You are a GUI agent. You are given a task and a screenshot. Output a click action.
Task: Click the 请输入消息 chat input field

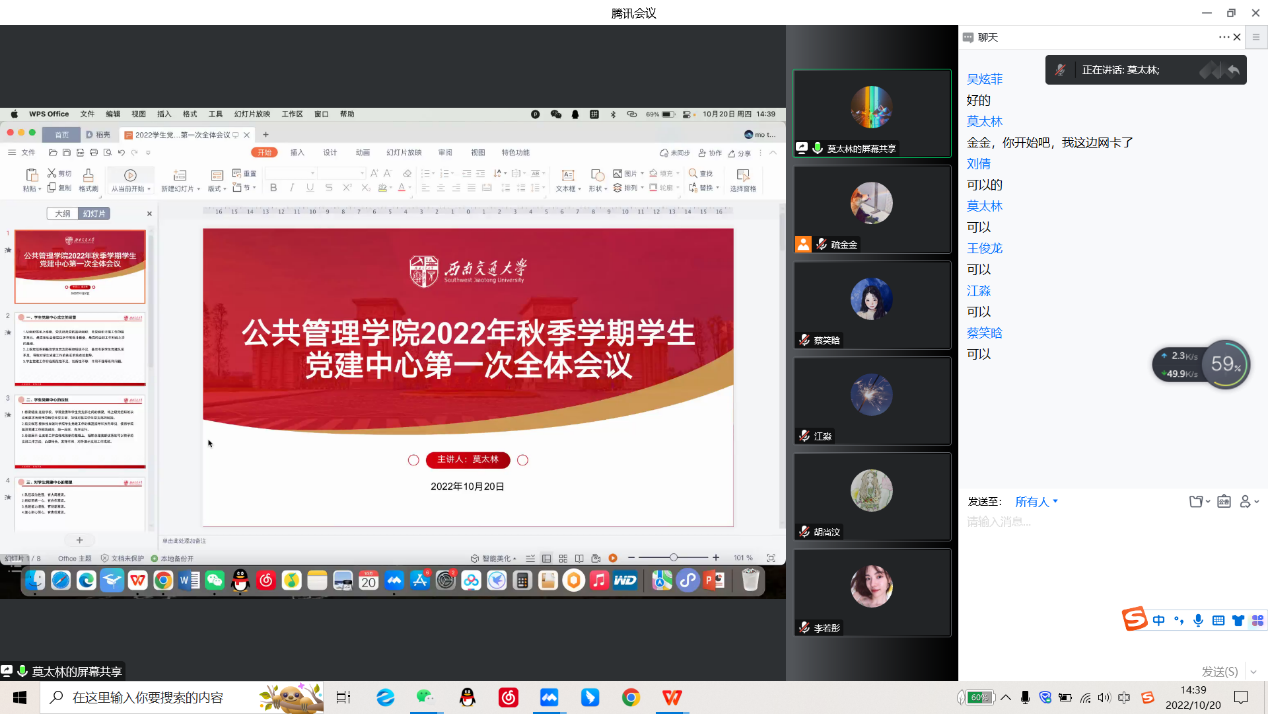[1100, 522]
